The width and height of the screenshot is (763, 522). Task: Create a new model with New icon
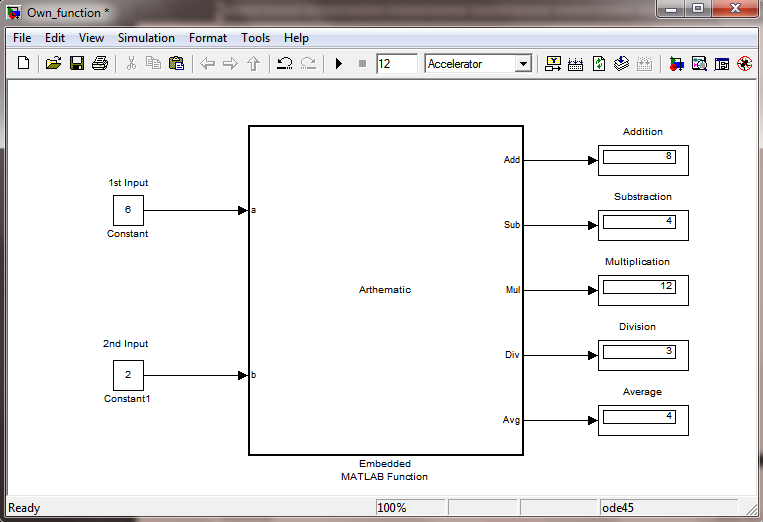point(23,63)
